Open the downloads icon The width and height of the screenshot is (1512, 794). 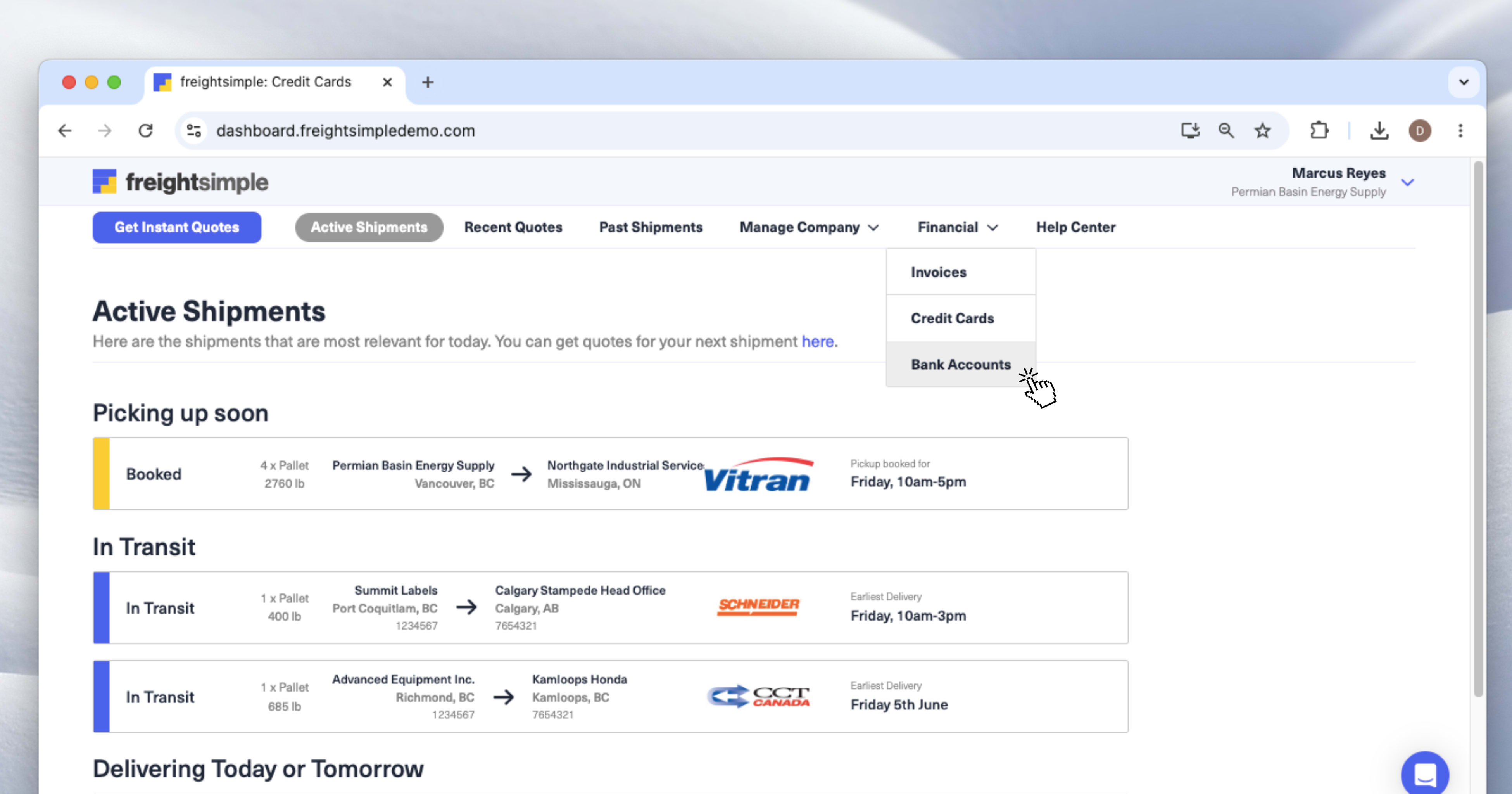(1379, 130)
